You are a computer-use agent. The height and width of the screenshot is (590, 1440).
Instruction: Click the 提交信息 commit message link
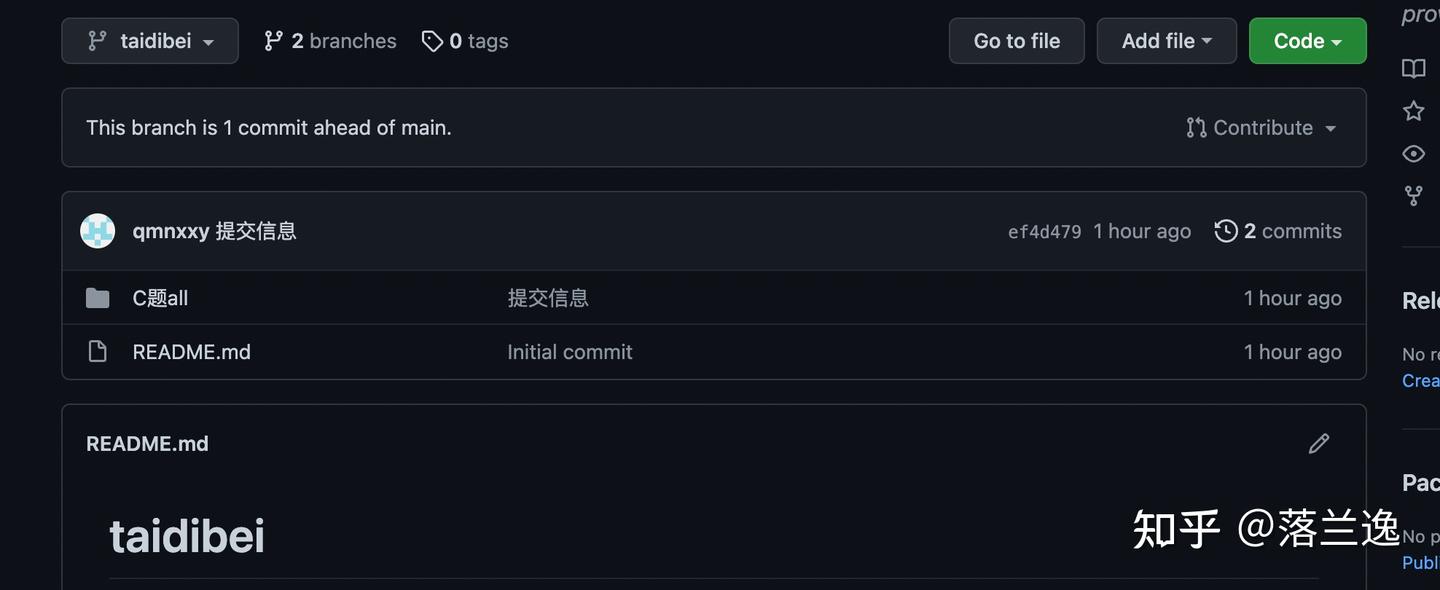548,297
